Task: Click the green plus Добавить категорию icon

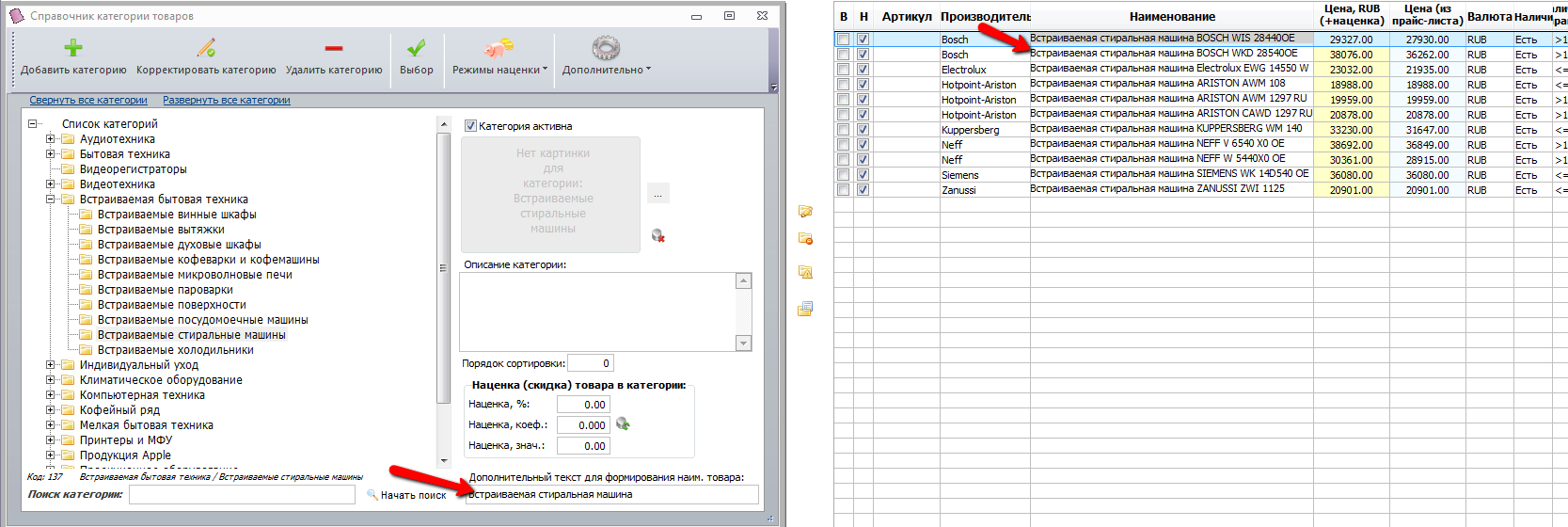Action: (73, 48)
